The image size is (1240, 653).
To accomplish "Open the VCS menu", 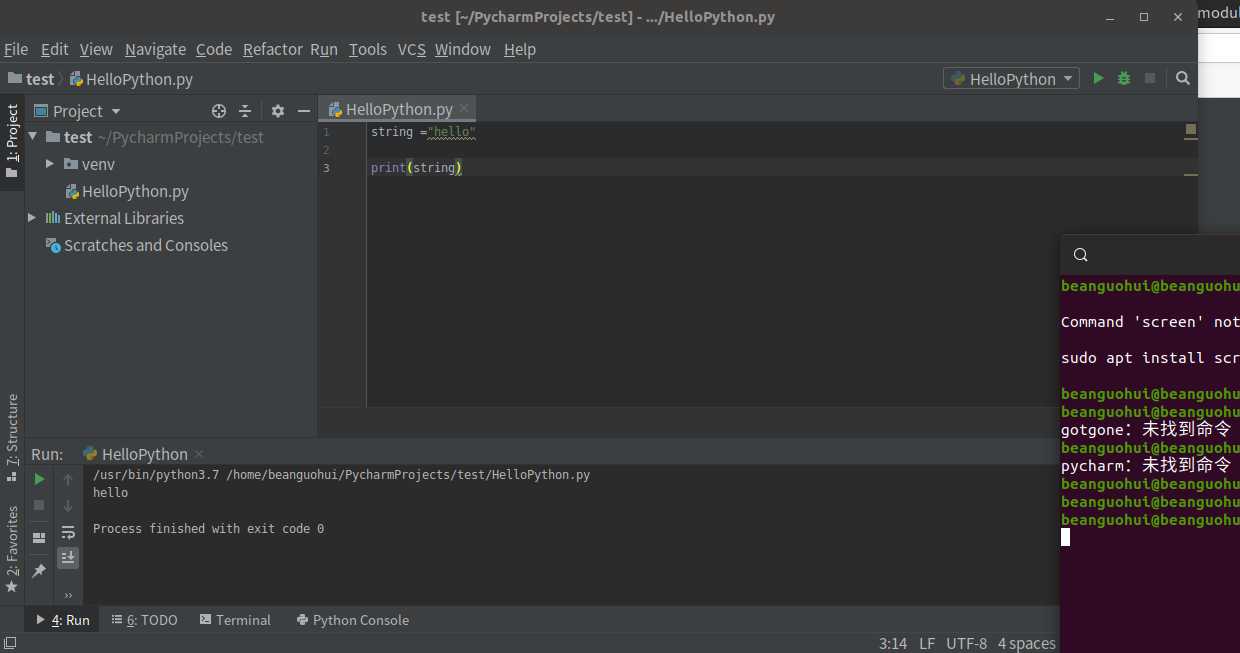I will pos(412,49).
